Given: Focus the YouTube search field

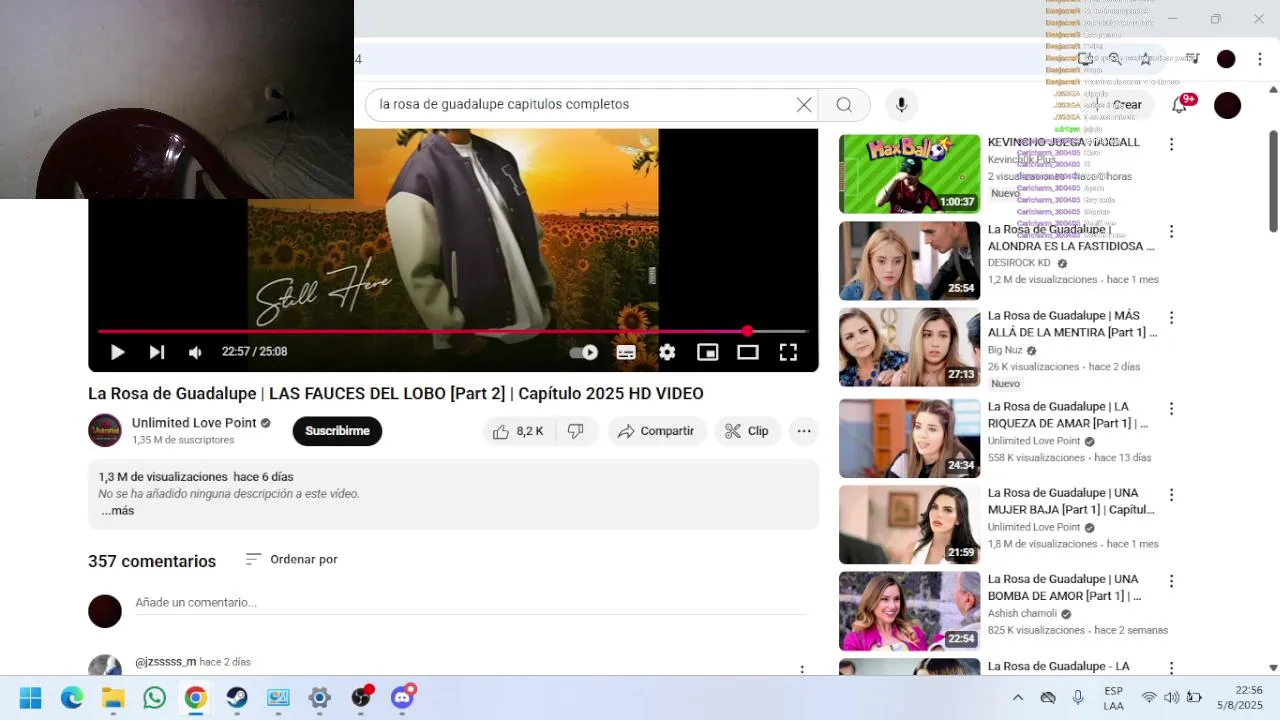Looking at the screenshot, I should [x=580, y=104].
